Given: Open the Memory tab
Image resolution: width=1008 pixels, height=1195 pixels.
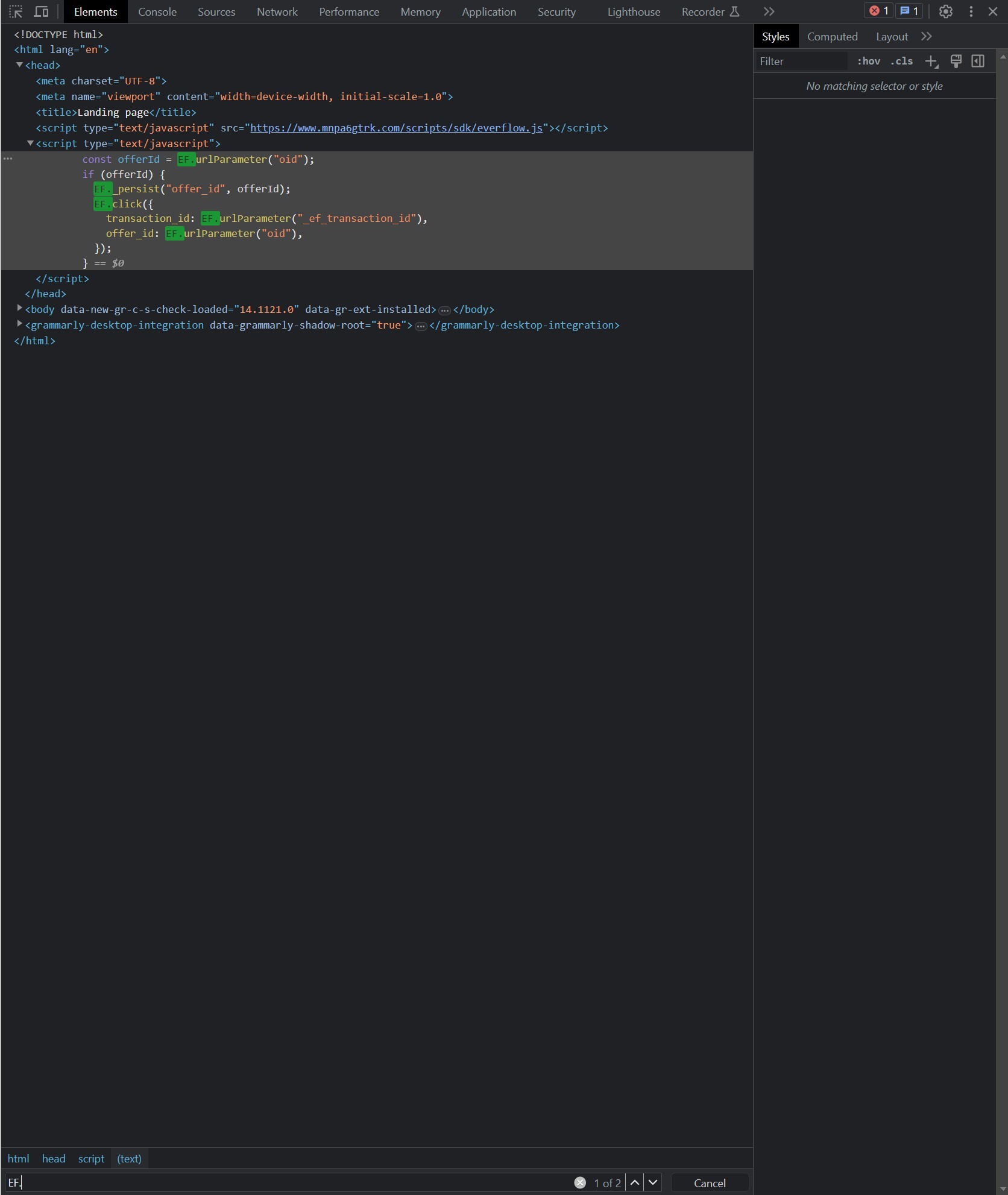Looking at the screenshot, I should [420, 12].
